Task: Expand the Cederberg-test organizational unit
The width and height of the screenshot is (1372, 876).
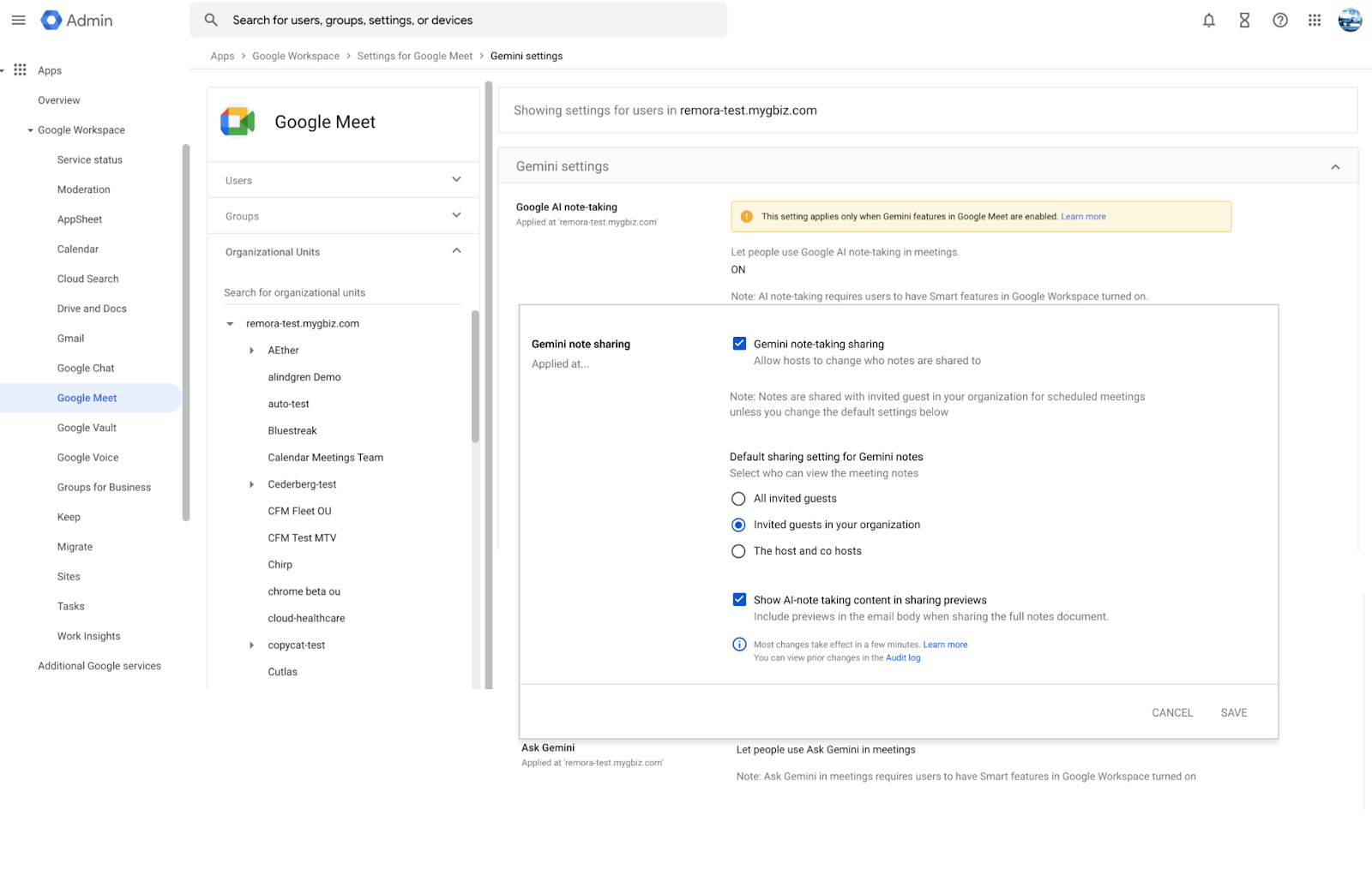Action: point(251,484)
